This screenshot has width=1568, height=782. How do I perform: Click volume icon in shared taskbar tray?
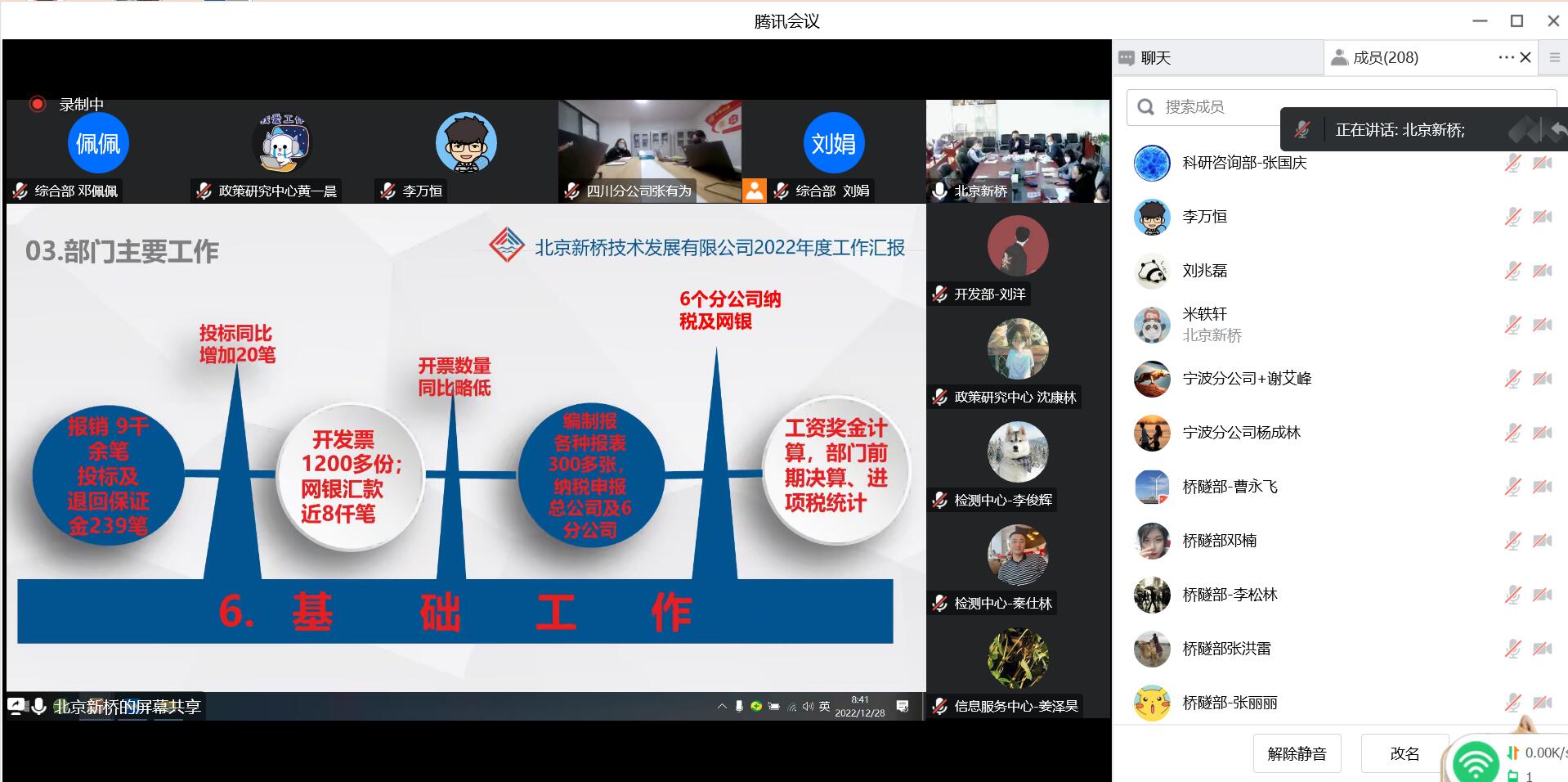(x=808, y=706)
